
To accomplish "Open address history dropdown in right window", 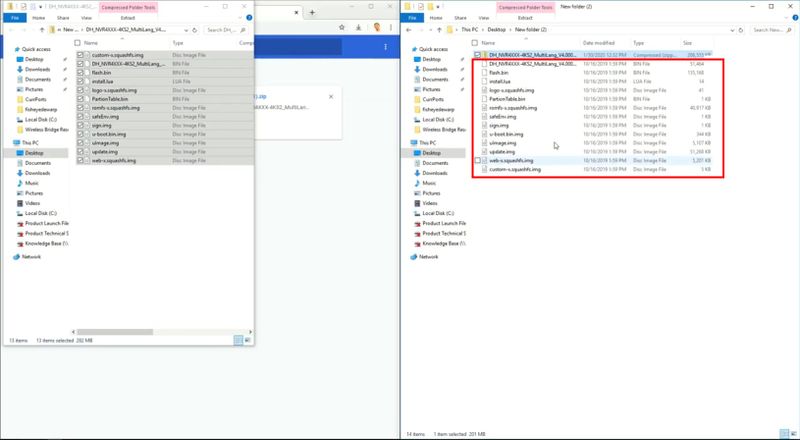I will (733, 30).
